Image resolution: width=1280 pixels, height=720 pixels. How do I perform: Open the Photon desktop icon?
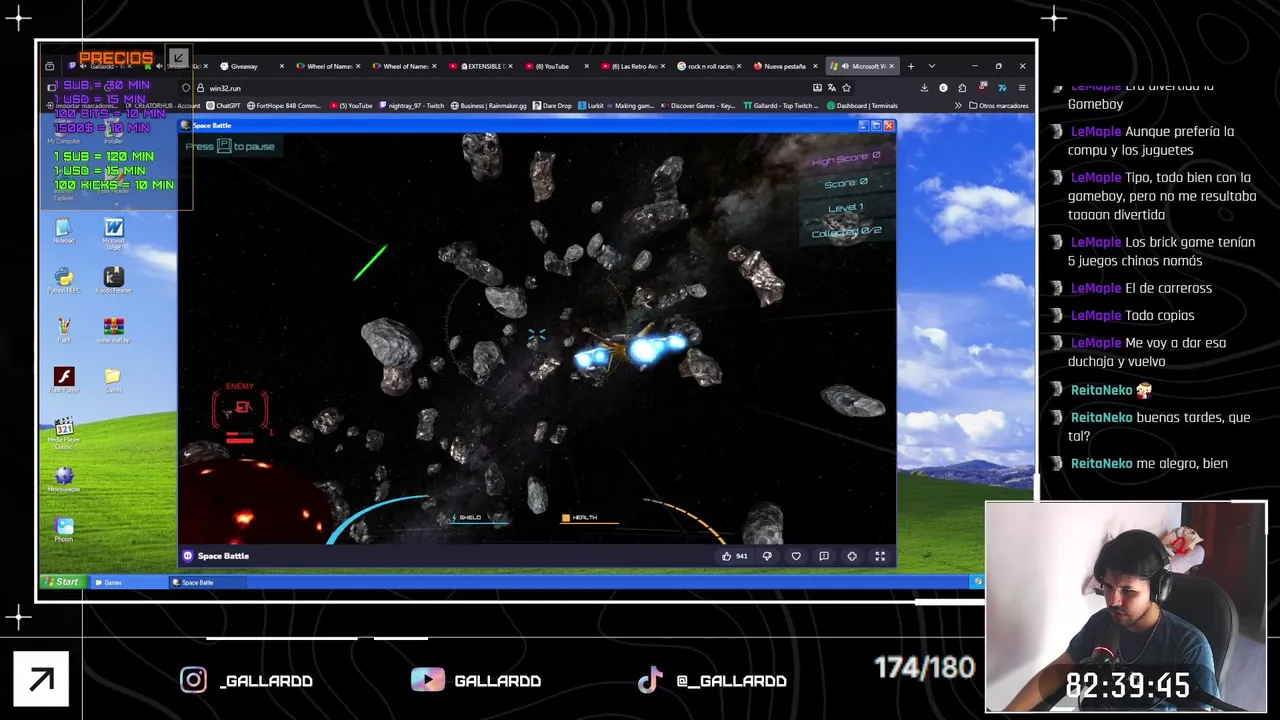(x=64, y=530)
